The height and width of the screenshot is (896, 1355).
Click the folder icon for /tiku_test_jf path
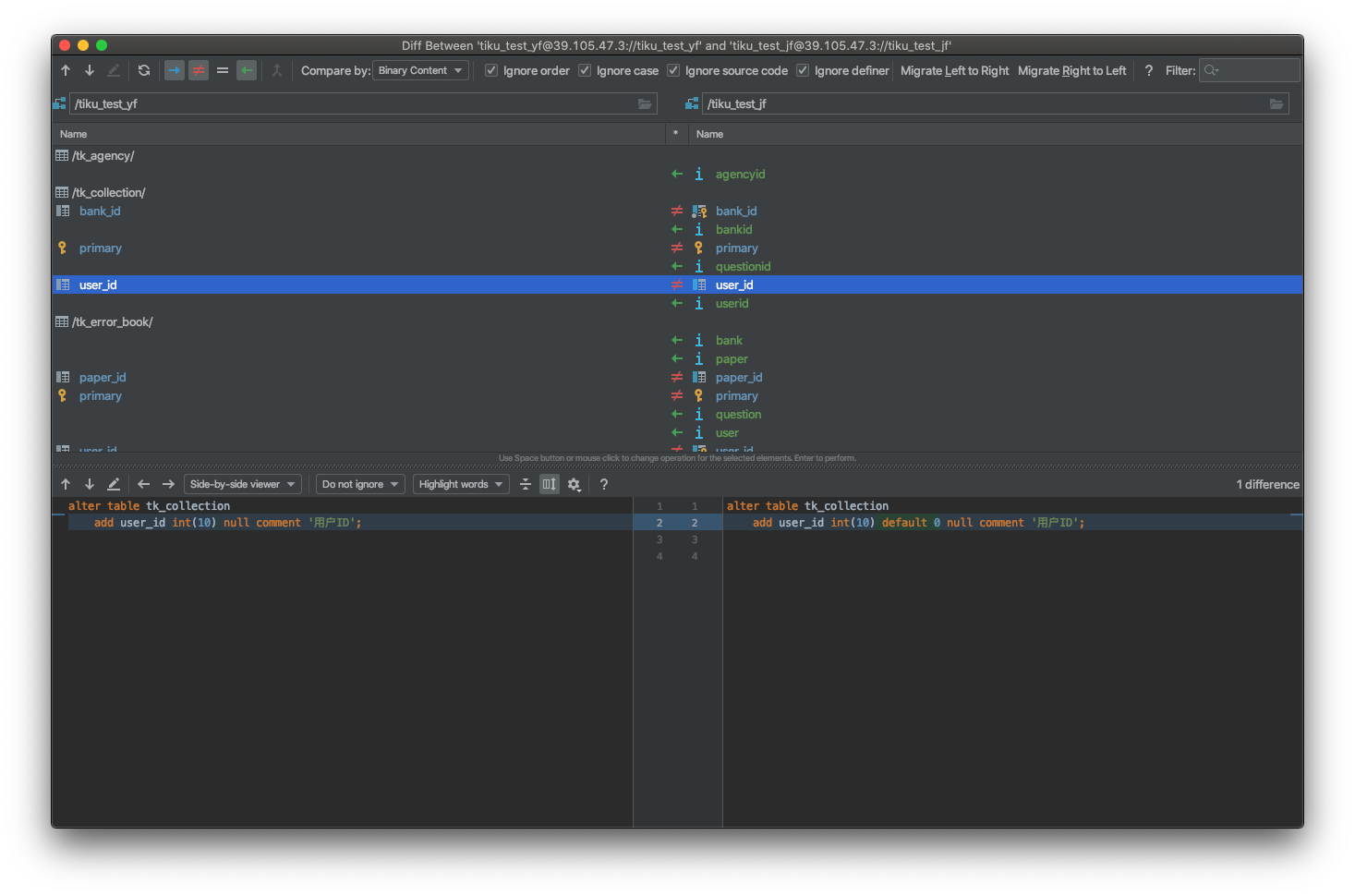pos(1276,104)
